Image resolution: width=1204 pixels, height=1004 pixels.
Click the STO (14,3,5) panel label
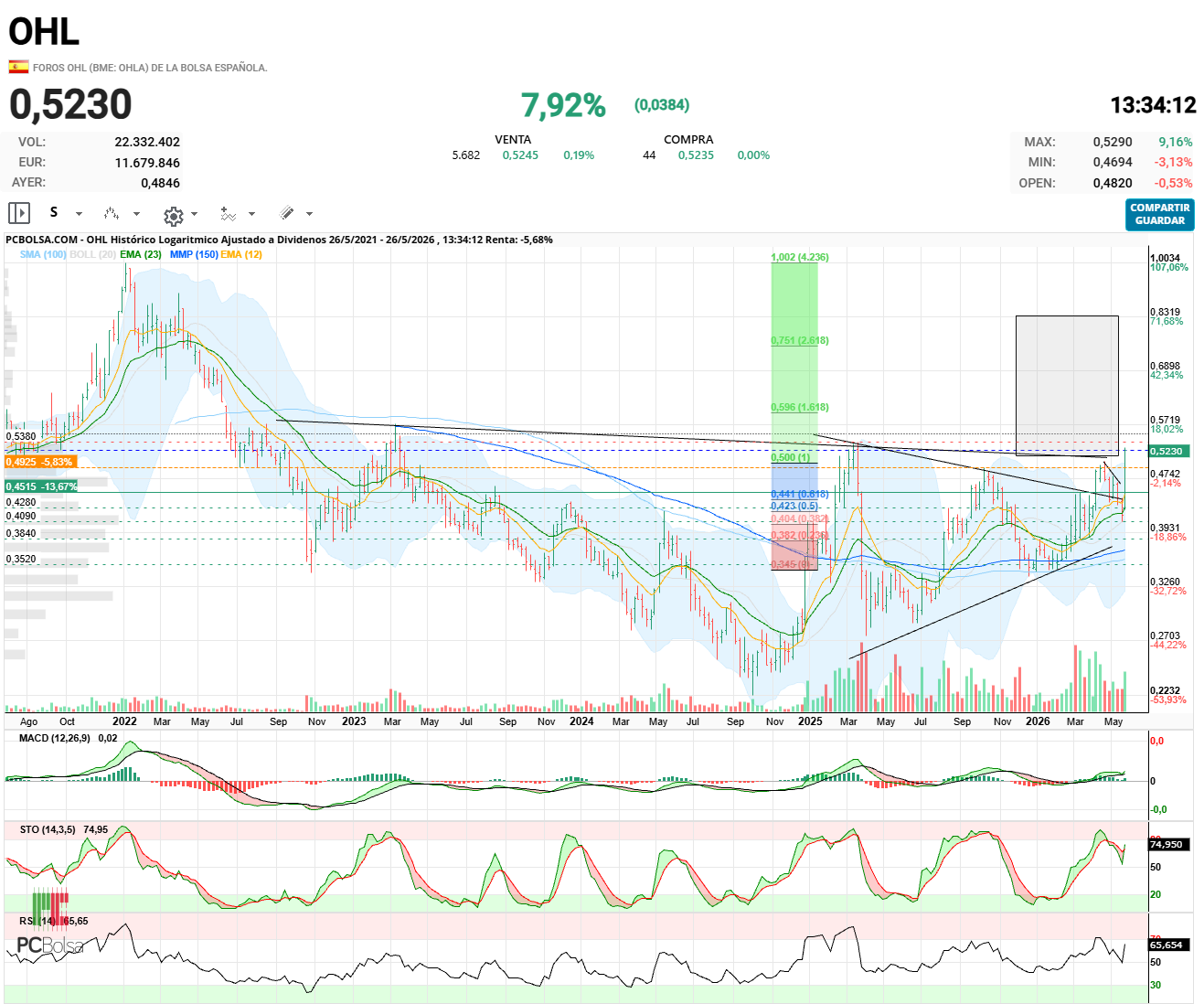tap(48, 829)
